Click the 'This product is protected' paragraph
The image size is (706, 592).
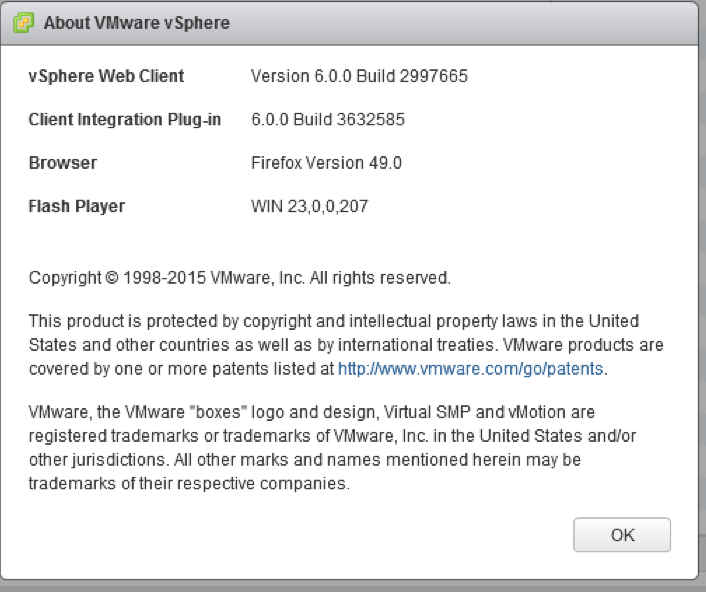pos(346,345)
